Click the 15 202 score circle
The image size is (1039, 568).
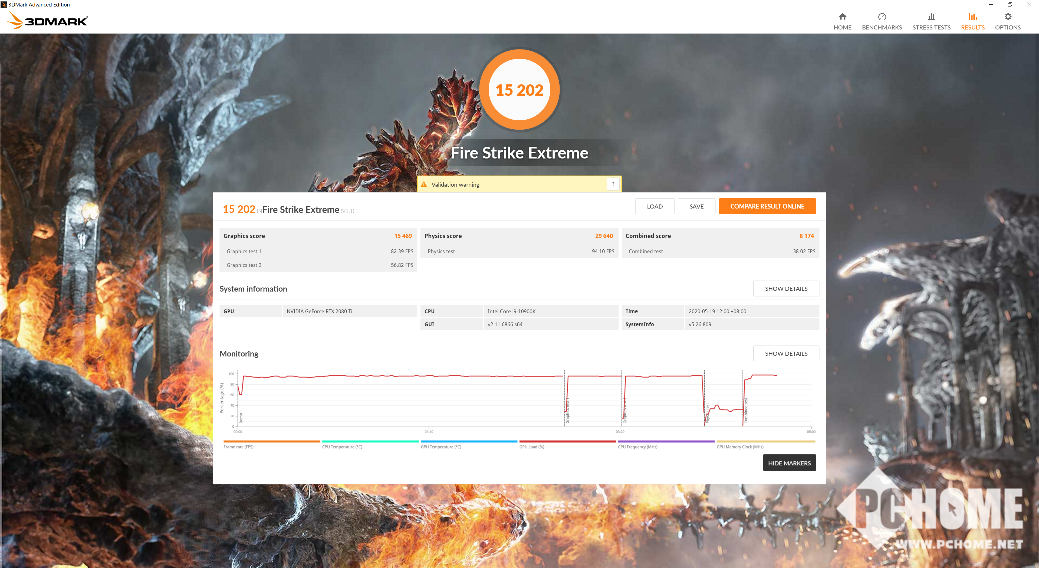[x=520, y=89]
